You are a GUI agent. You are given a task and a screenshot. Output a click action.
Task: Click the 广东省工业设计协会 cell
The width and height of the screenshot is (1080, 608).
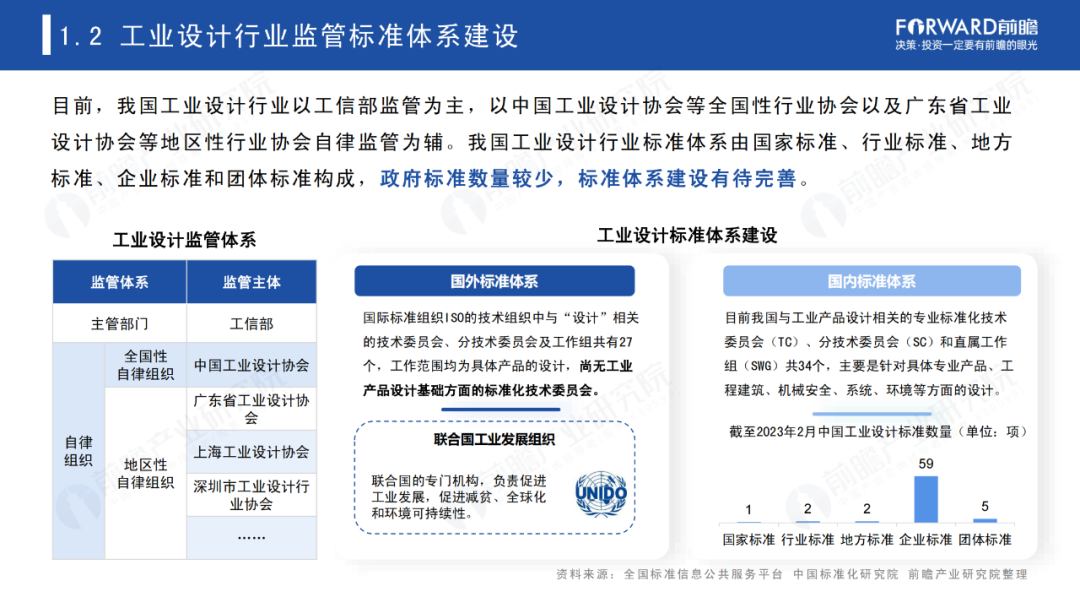(x=251, y=409)
